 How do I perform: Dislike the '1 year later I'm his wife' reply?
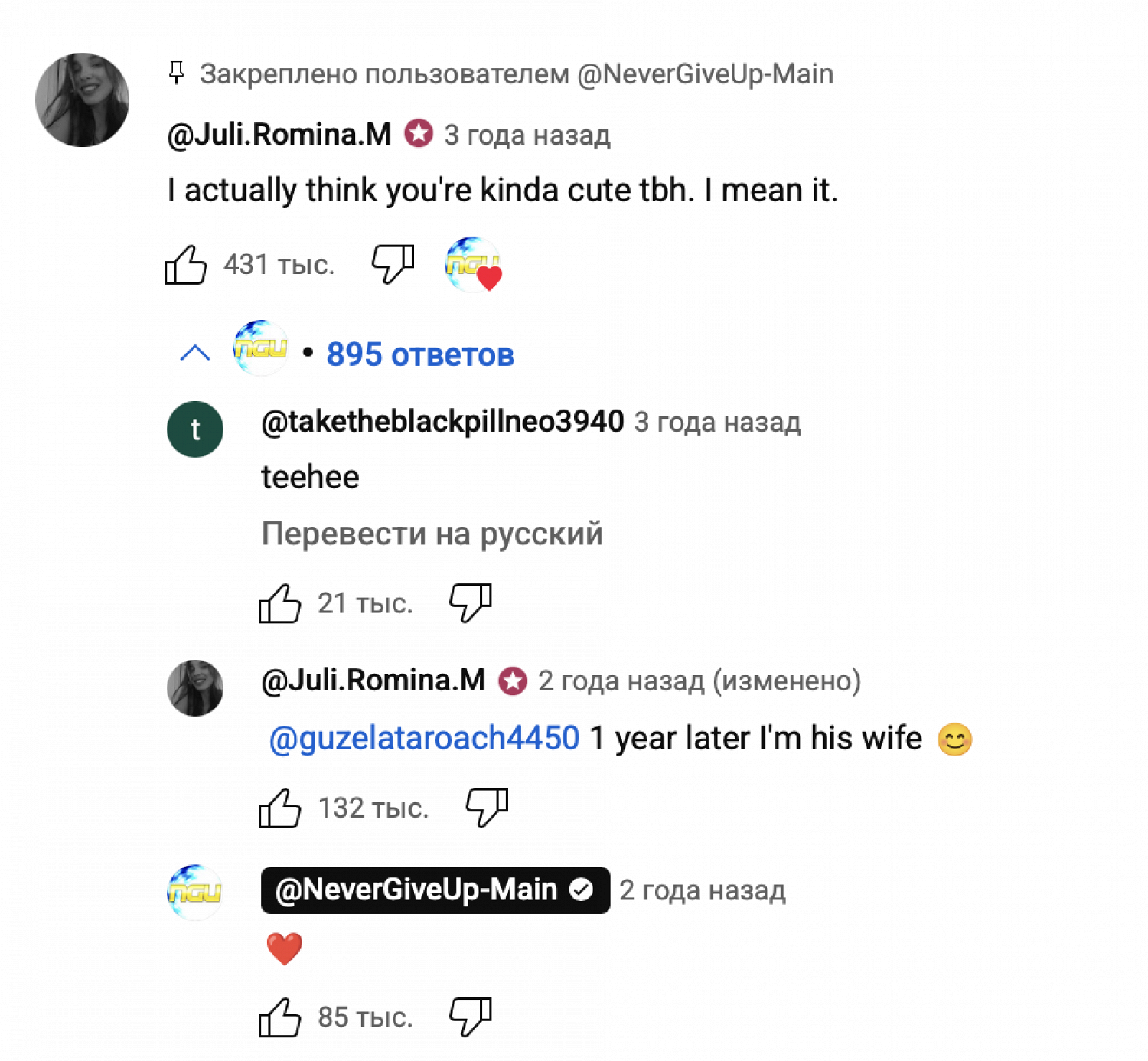pos(487,808)
